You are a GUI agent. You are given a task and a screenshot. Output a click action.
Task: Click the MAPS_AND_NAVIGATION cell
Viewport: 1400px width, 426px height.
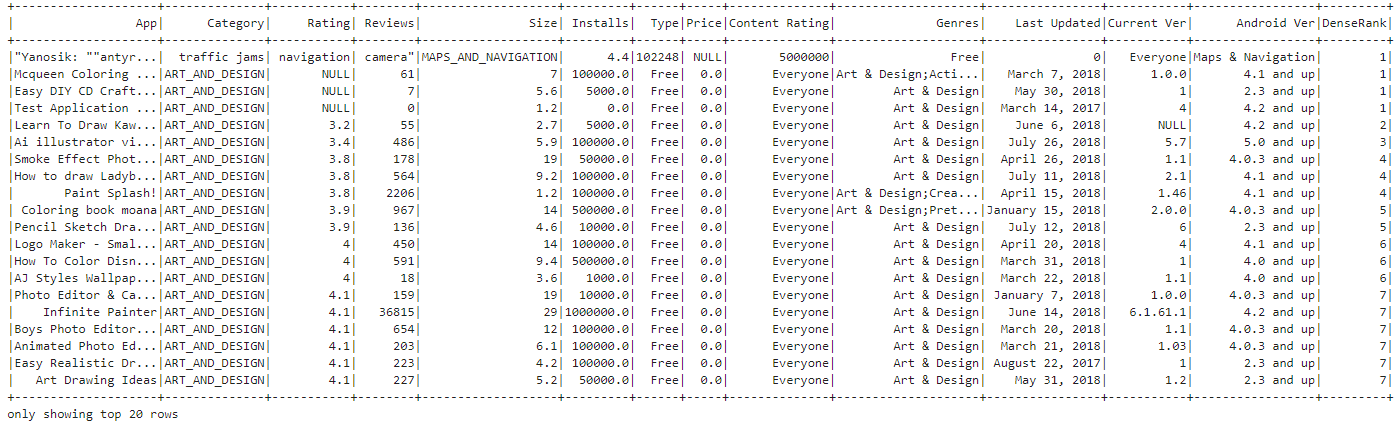point(491,57)
